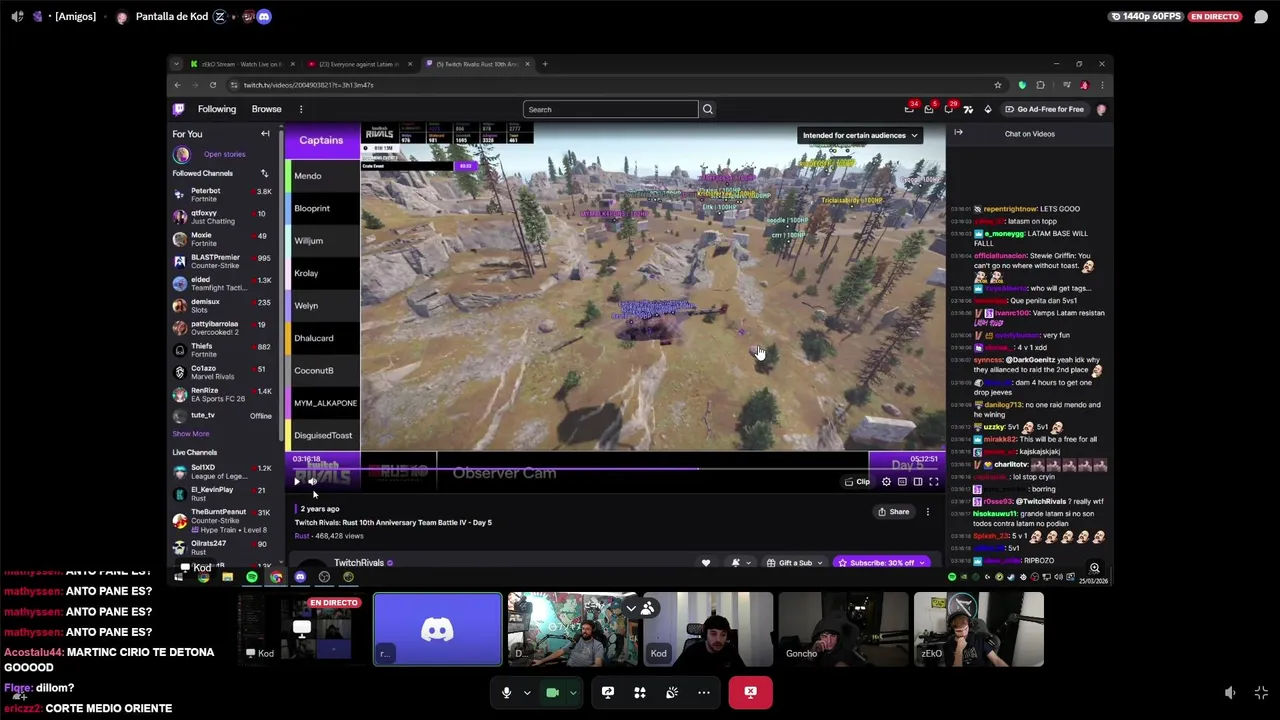The width and height of the screenshot is (1280, 720).
Task: Select zEKO's video tile
Action: click(x=978, y=629)
